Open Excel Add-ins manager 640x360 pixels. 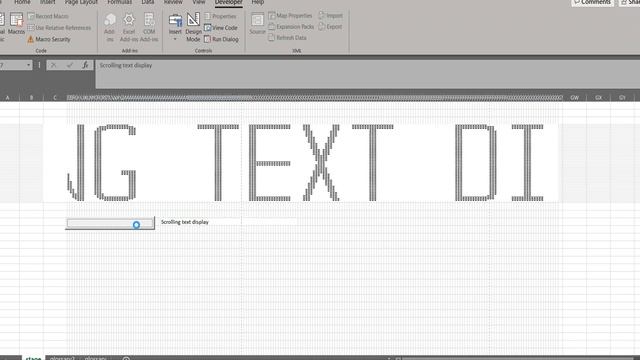[129, 28]
